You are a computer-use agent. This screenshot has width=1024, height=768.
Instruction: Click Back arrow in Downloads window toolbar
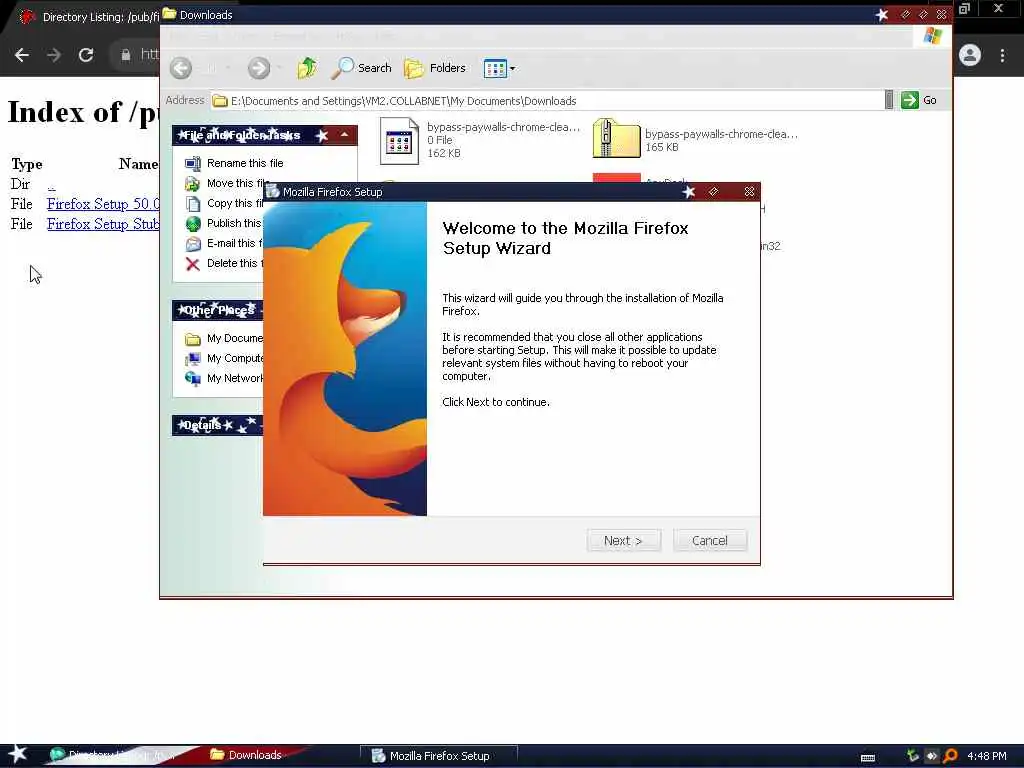coord(181,68)
